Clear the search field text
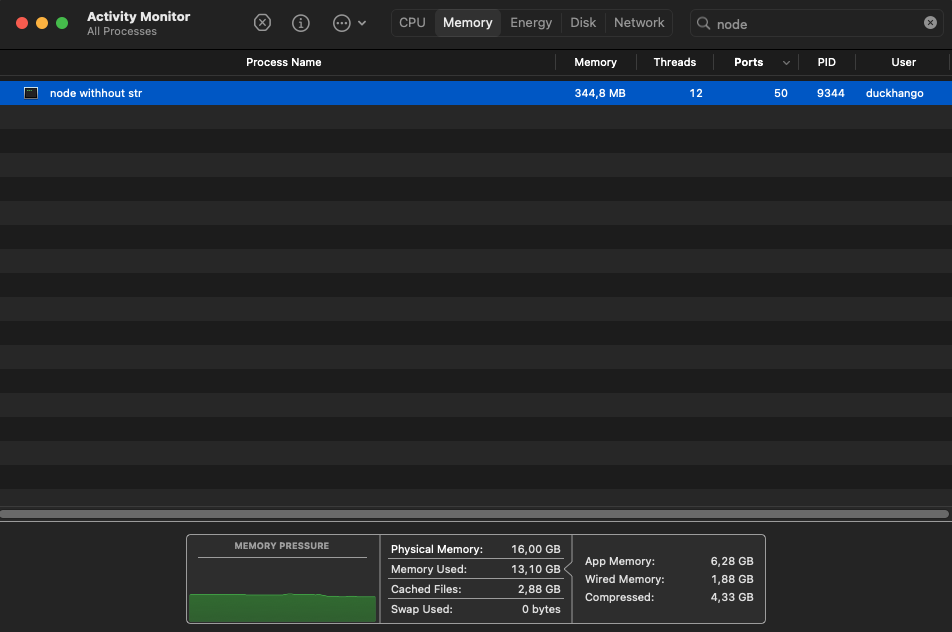 point(930,22)
